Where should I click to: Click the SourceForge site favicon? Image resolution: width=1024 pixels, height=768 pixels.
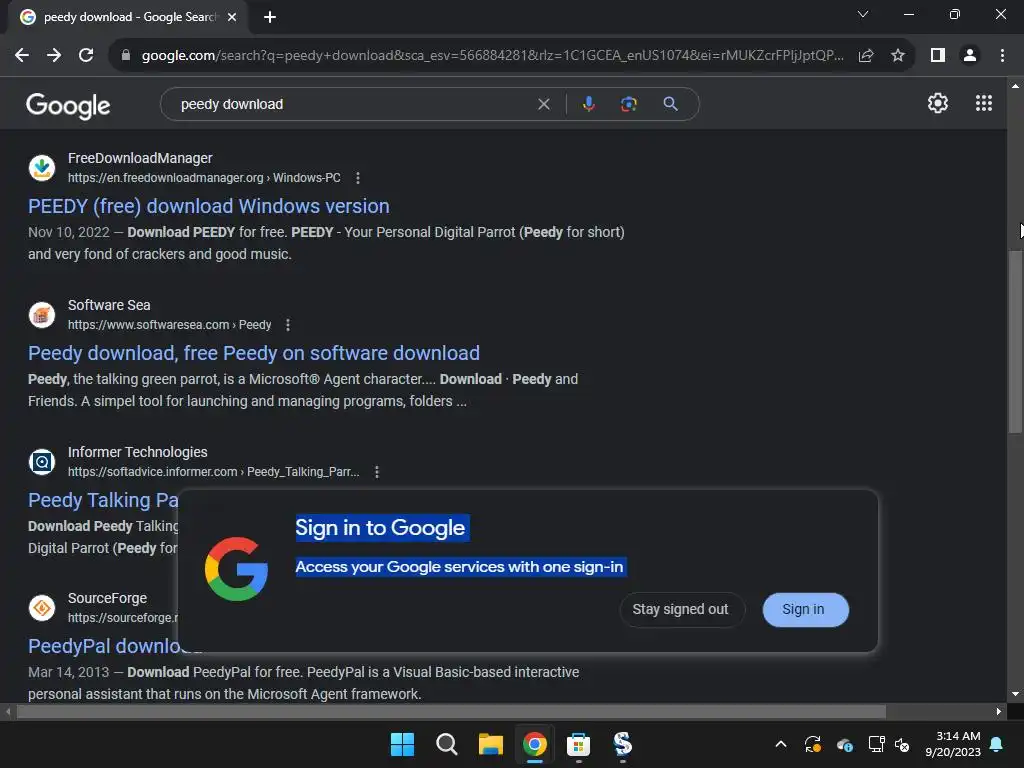point(42,608)
